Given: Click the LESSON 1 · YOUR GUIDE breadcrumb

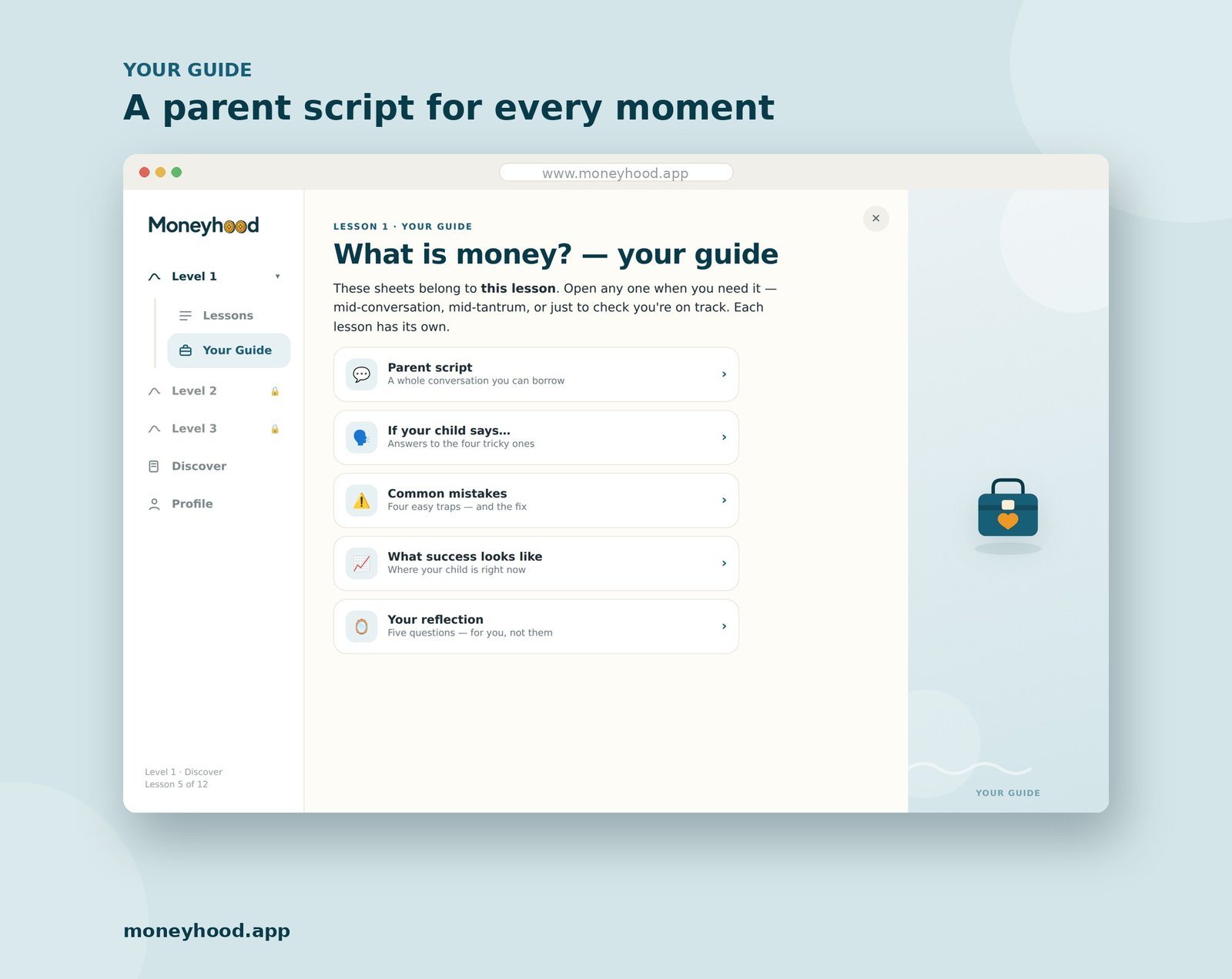Looking at the screenshot, I should coord(403,226).
